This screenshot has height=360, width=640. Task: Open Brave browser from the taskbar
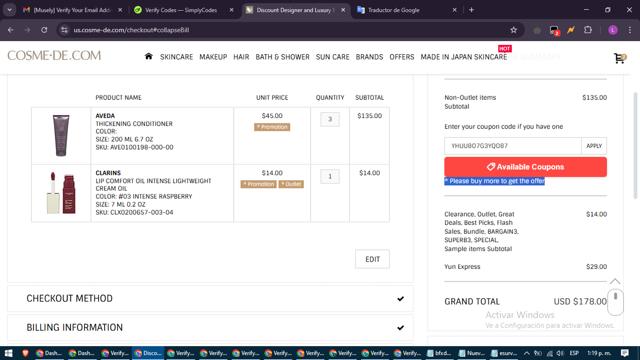pyautogui.click(x=25, y=353)
